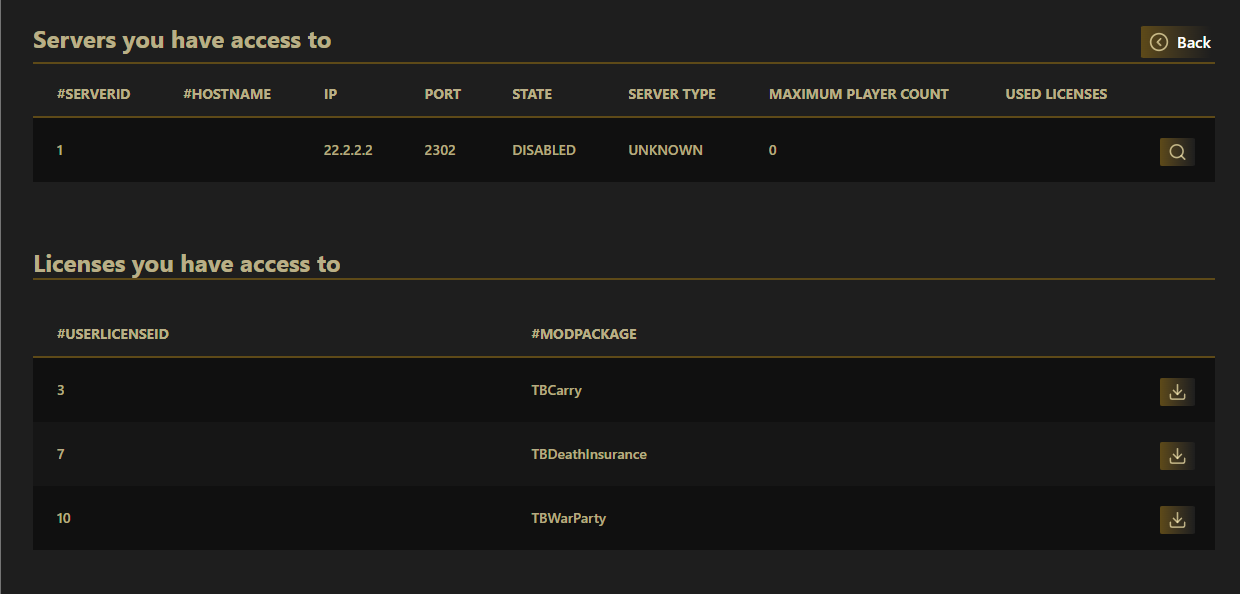This screenshot has width=1240, height=594.
Task: Select the TBWarParty mod package name
Action: [569, 518]
